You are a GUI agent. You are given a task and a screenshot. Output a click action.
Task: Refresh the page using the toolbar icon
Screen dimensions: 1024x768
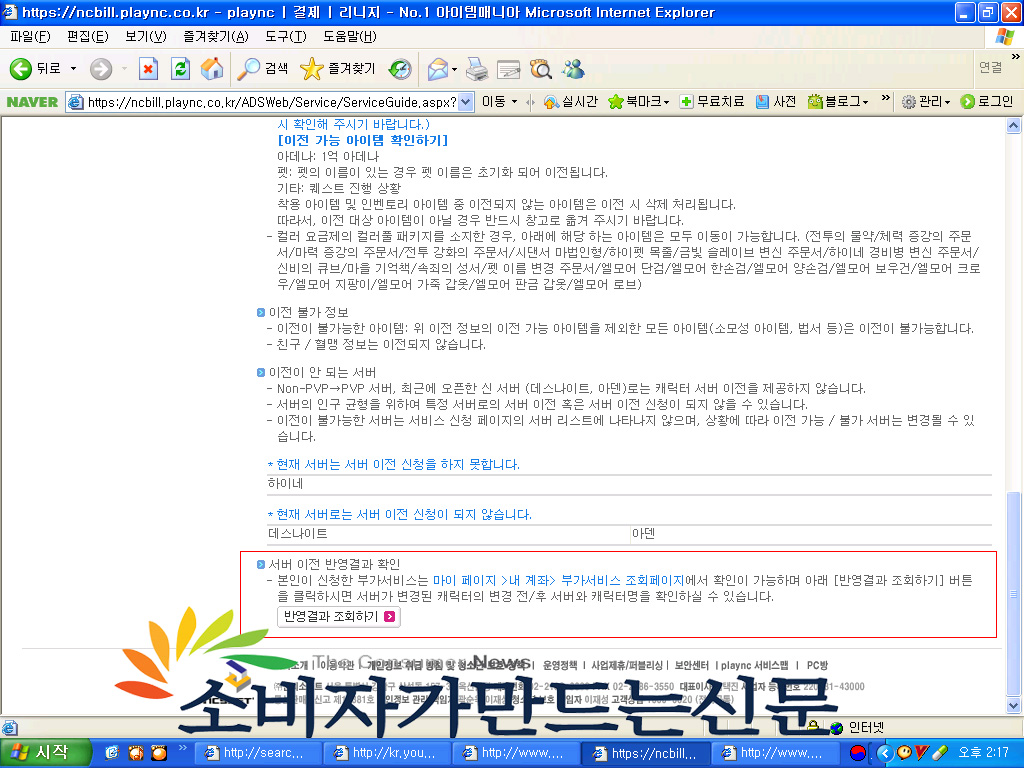click(x=180, y=68)
